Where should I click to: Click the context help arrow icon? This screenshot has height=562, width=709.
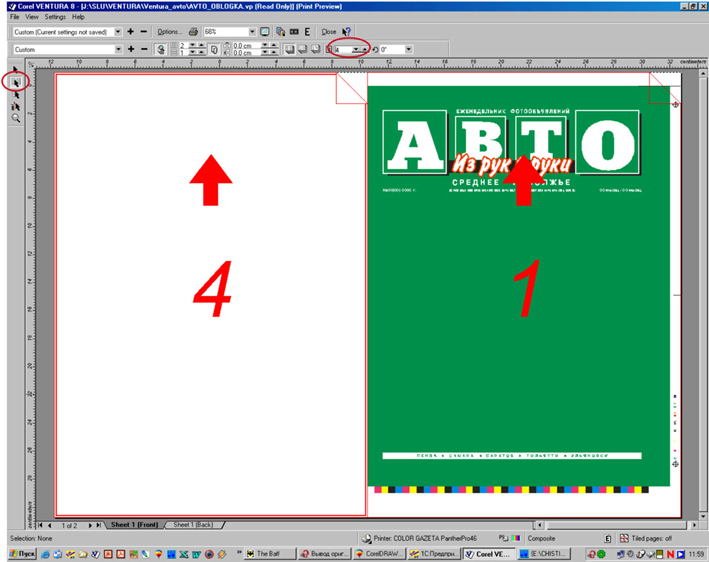pyautogui.click(x=346, y=32)
